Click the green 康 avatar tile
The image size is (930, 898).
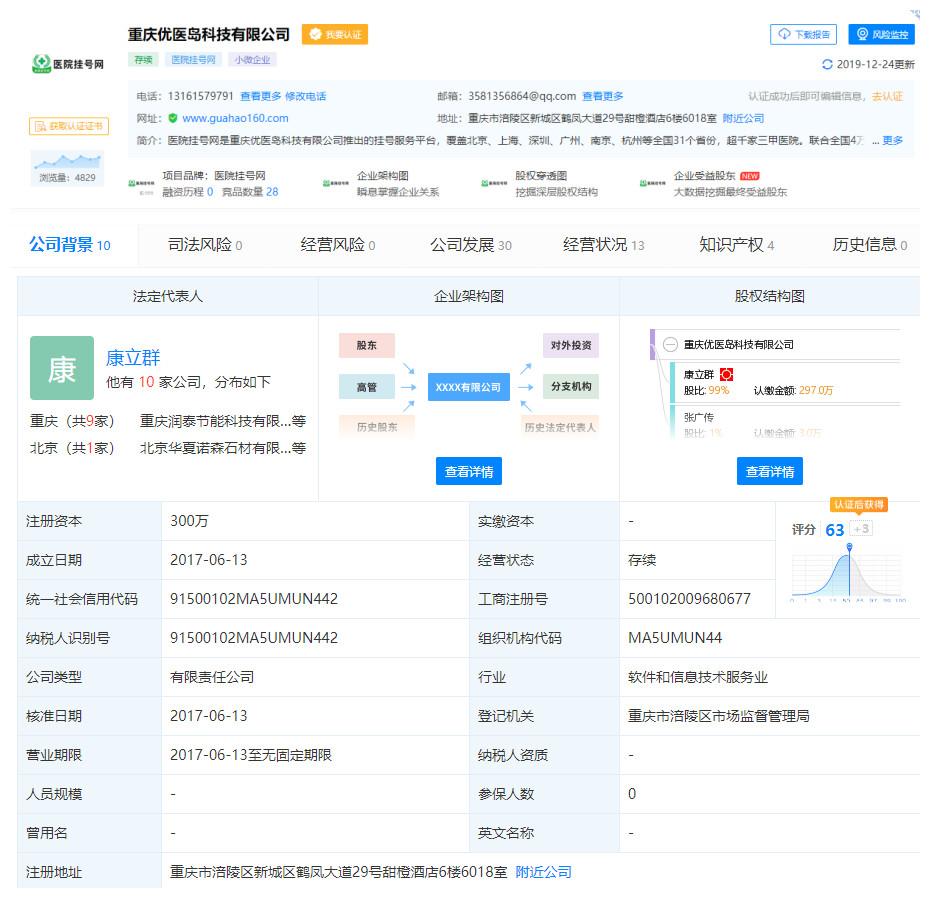click(62, 368)
